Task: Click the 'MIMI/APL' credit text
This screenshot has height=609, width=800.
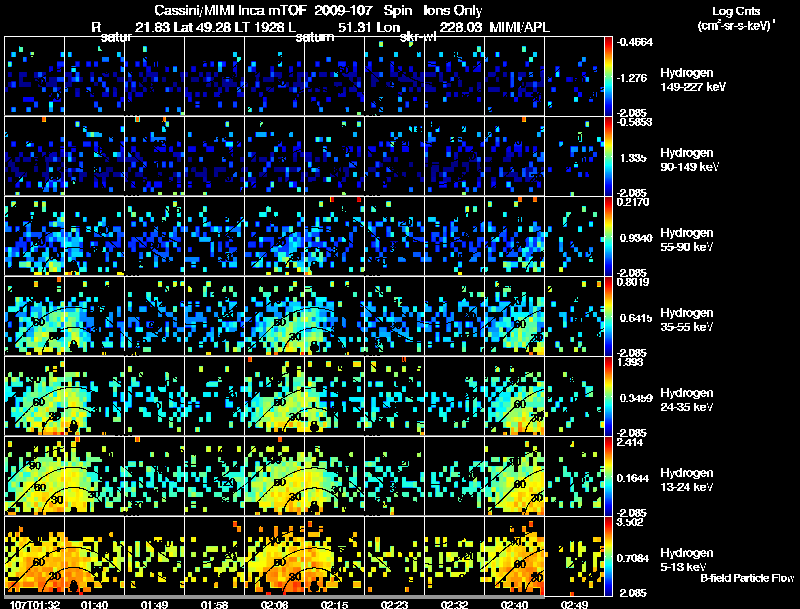Action: (x=519, y=27)
